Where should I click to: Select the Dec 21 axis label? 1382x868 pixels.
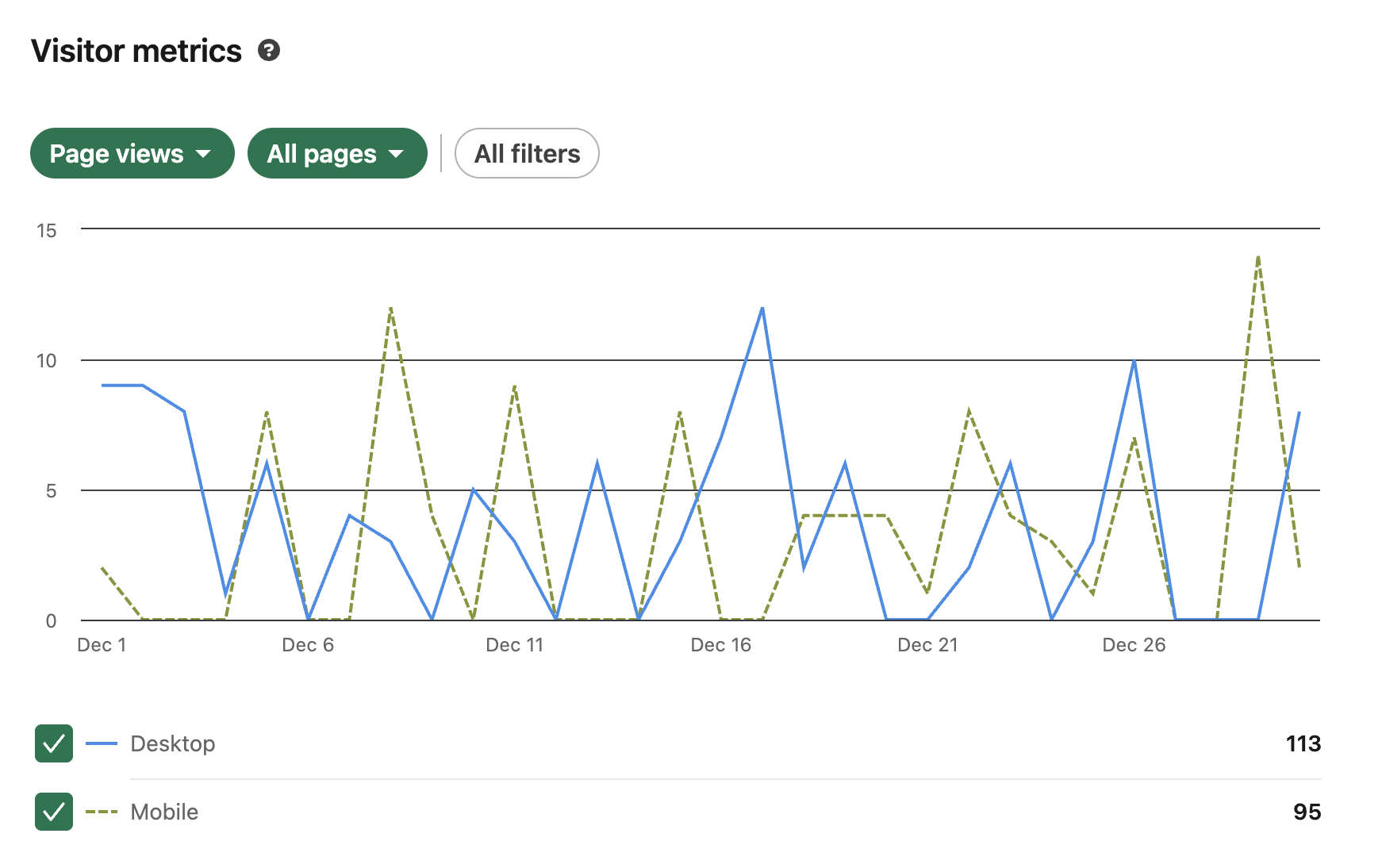[x=927, y=645]
